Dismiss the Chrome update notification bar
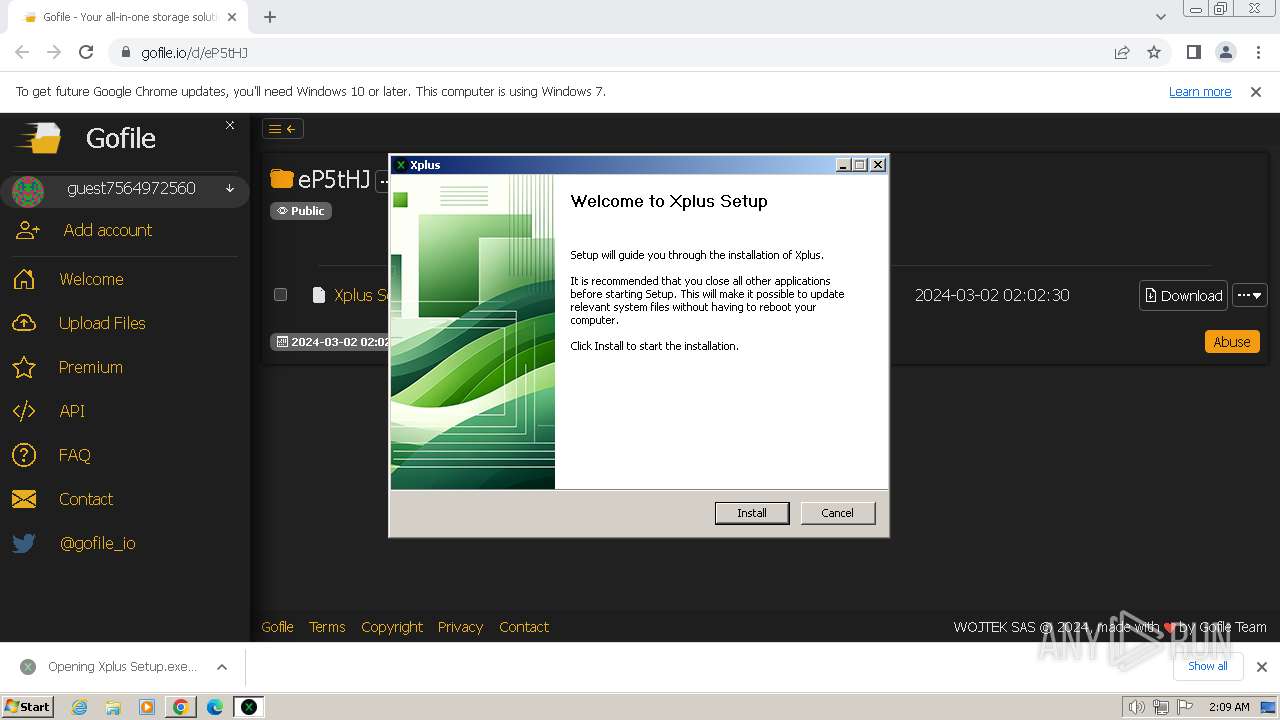Image resolution: width=1280 pixels, height=720 pixels. click(1256, 91)
